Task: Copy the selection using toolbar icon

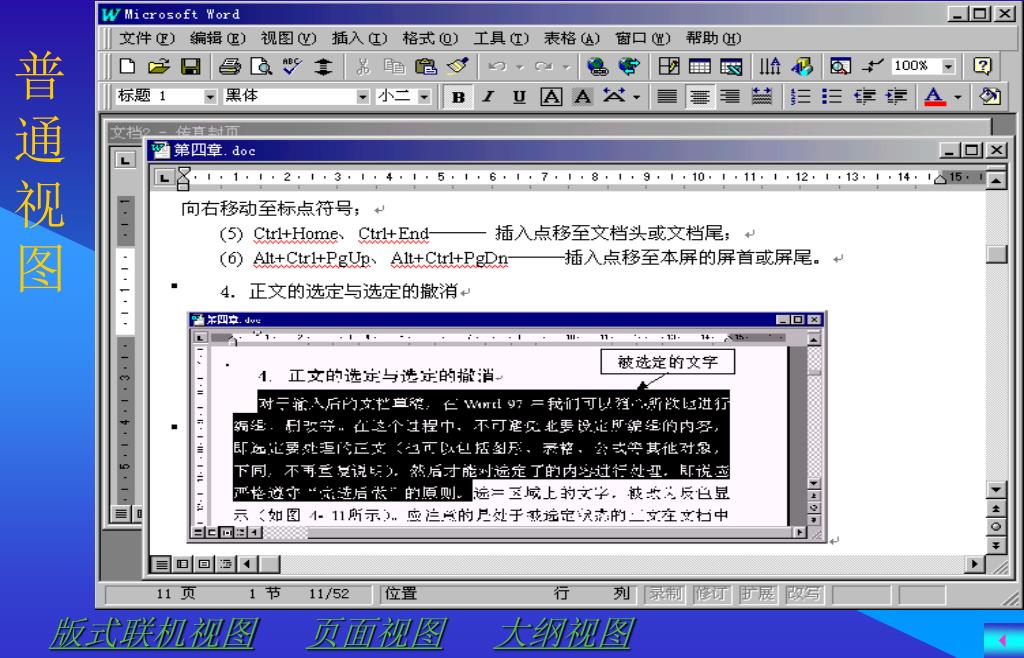Action: (394, 66)
